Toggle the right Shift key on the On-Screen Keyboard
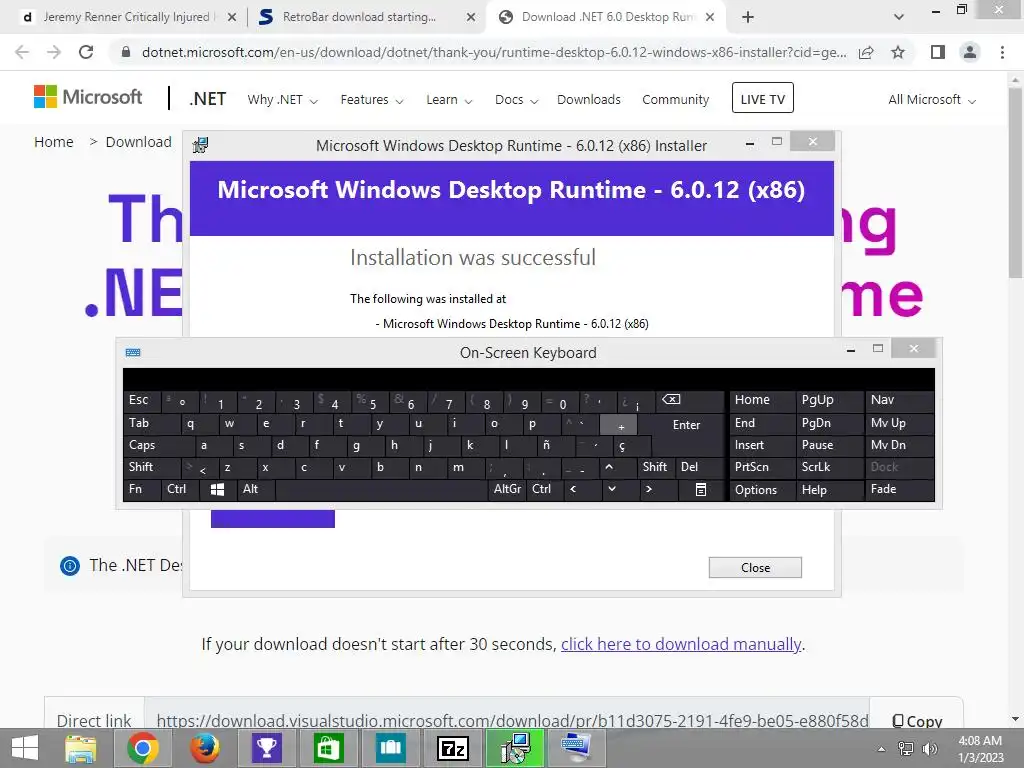The height and width of the screenshot is (768, 1024). point(655,467)
